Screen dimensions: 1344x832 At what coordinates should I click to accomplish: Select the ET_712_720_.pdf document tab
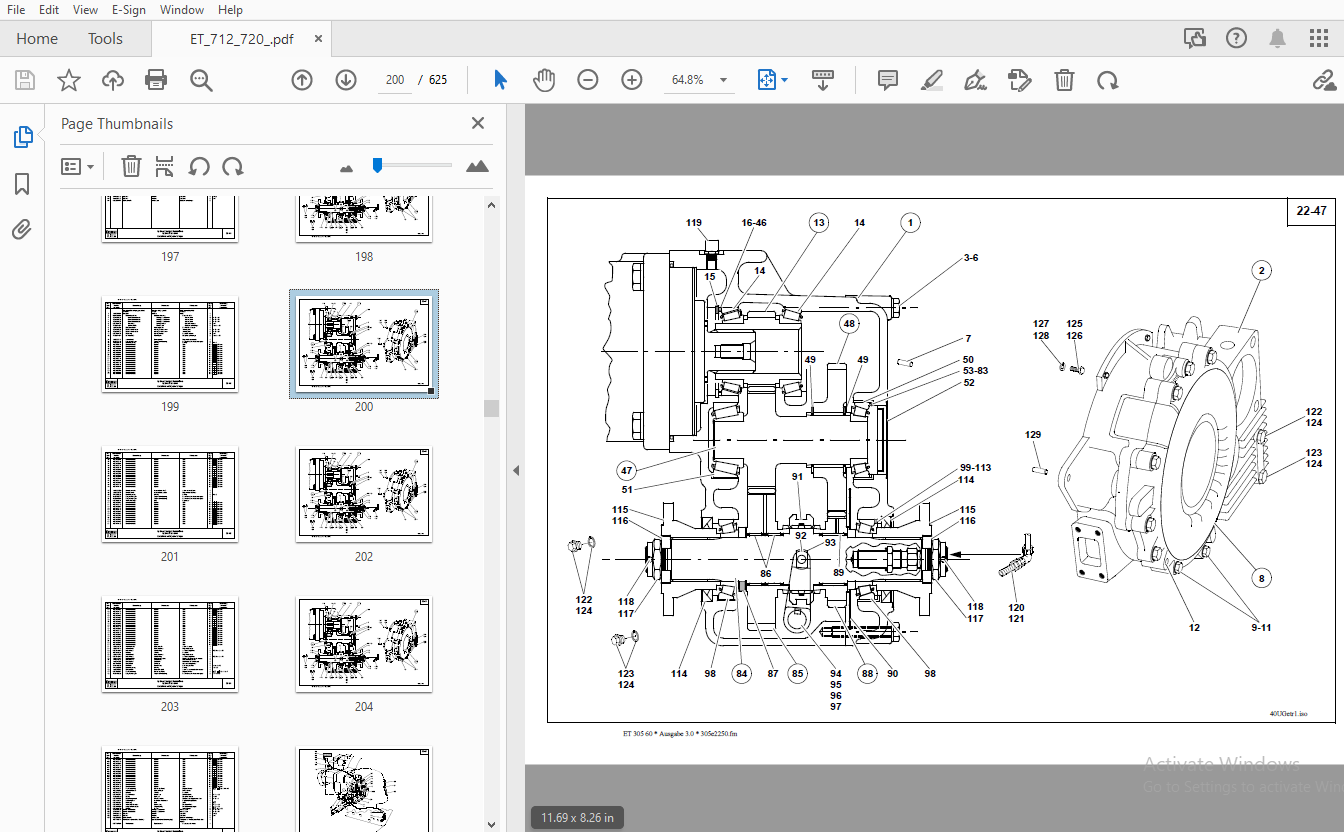coord(242,39)
